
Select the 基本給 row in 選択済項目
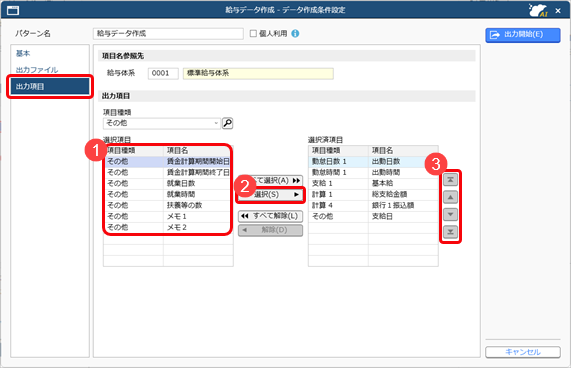373,183
